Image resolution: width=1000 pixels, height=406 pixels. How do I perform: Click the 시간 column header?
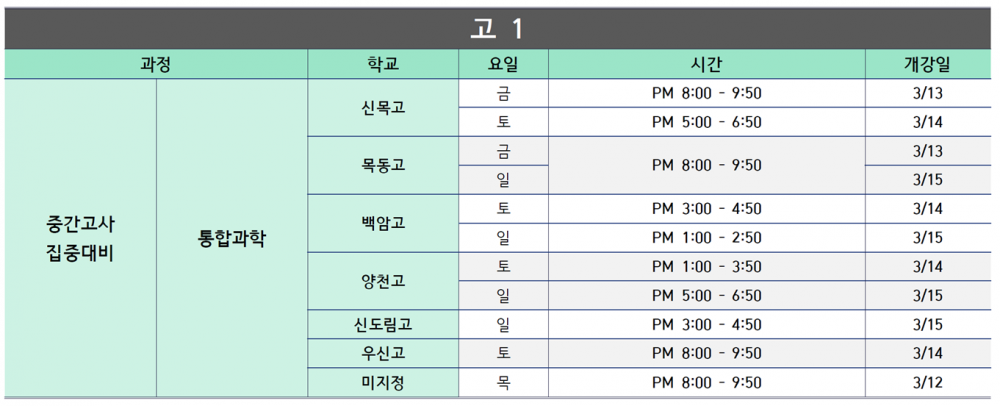tap(707, 64)
